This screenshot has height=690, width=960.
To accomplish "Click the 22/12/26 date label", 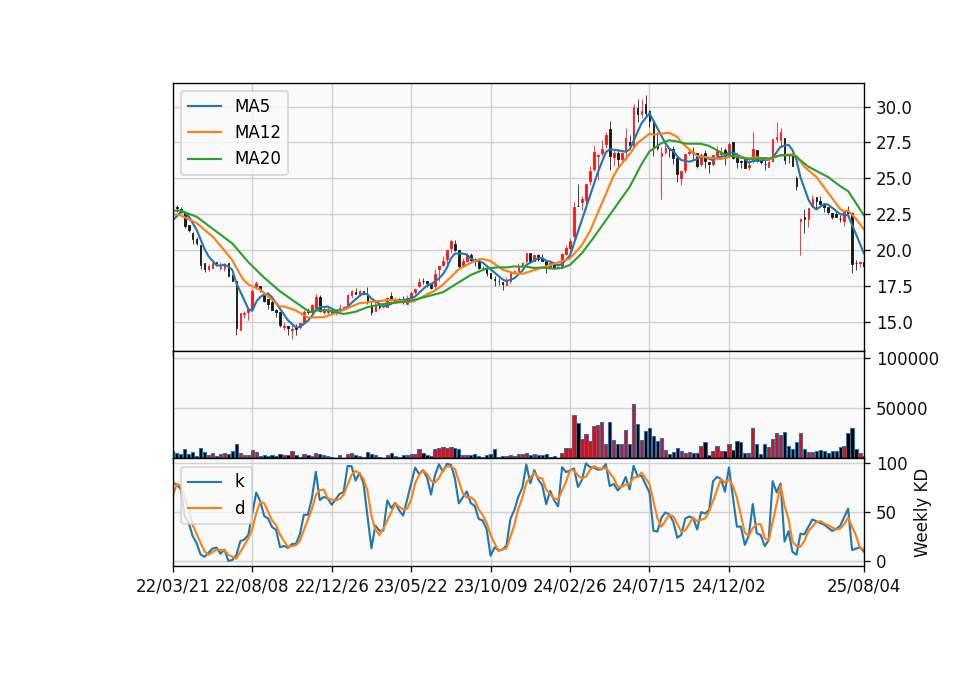I will [x=332, y=586].
